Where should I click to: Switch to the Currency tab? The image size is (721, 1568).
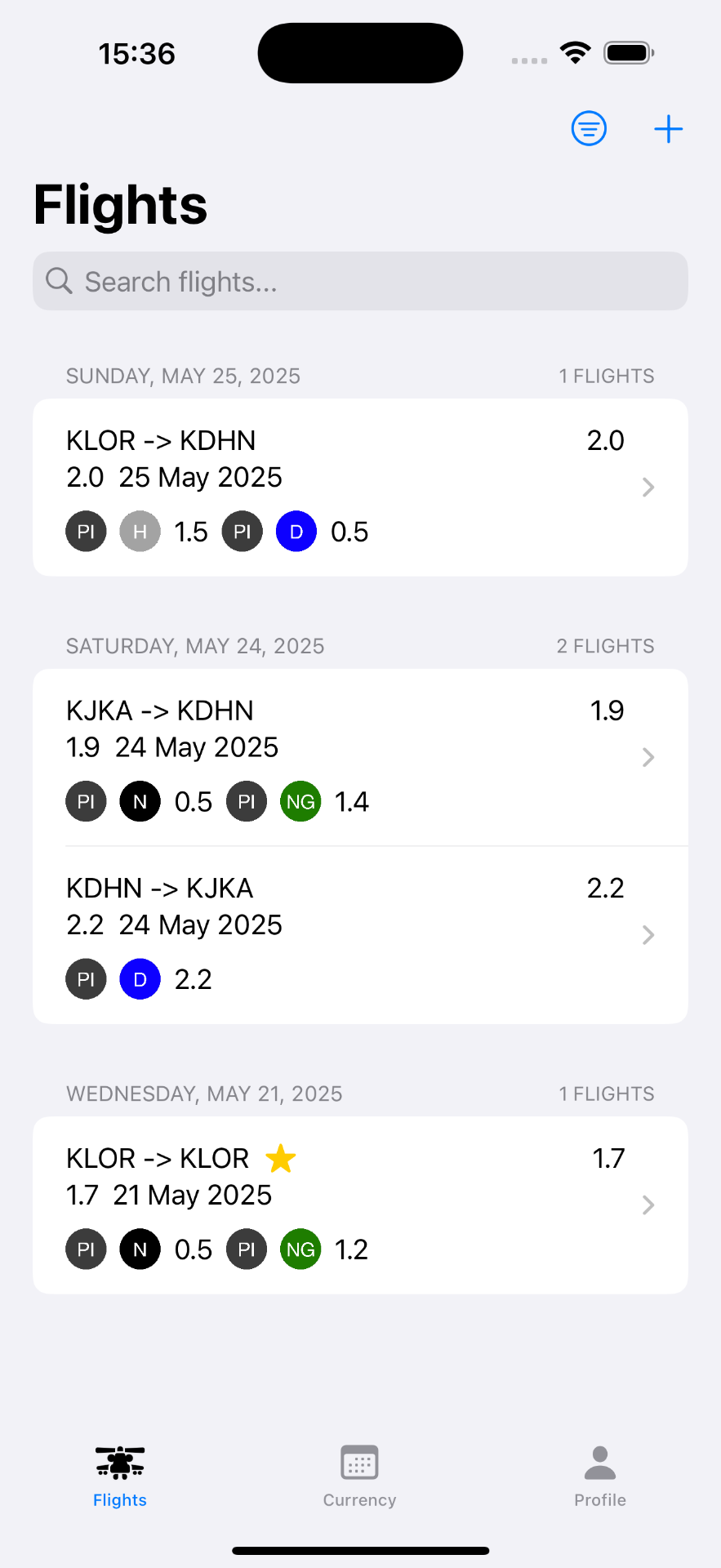coord(359,1476)
